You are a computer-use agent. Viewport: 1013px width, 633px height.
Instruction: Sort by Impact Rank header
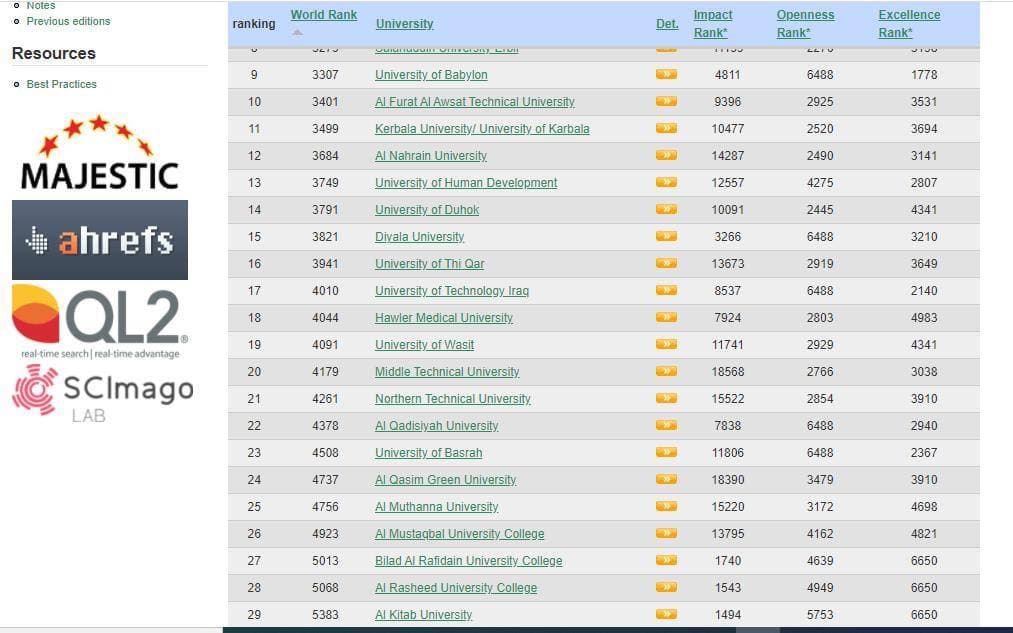tap(713, 23)
